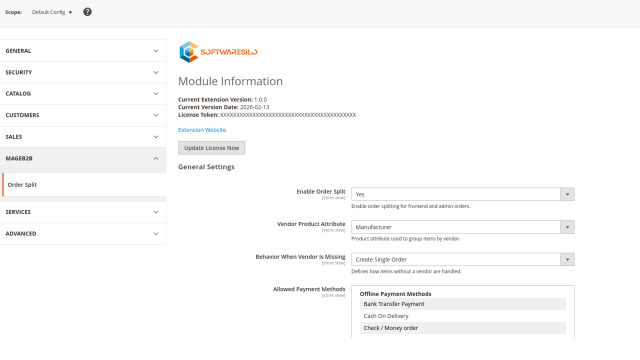Open the Extension Website link
640x360 pixels.
click(202, 130)
